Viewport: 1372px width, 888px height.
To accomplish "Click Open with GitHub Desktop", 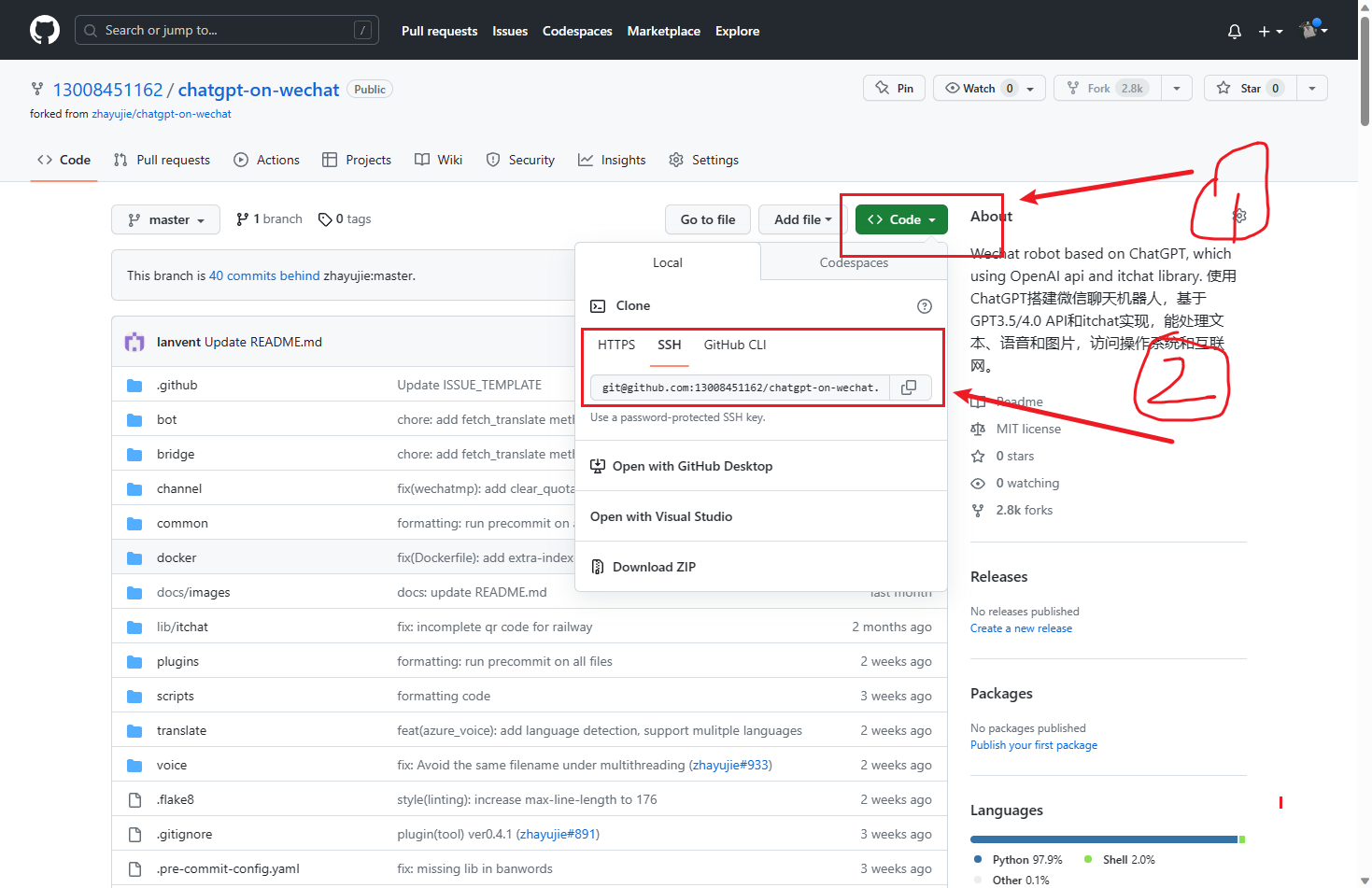I will 761,466.
